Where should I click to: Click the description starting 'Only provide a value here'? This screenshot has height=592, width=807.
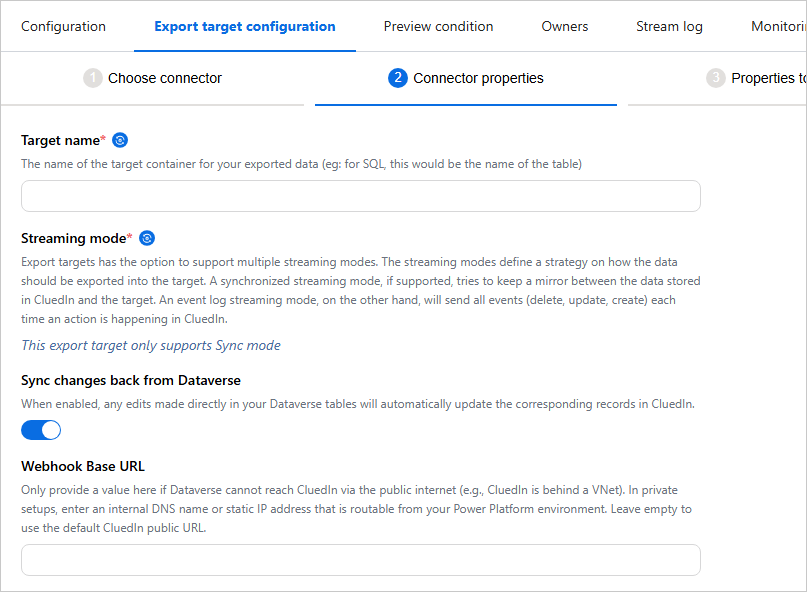[x=356, y=509]
